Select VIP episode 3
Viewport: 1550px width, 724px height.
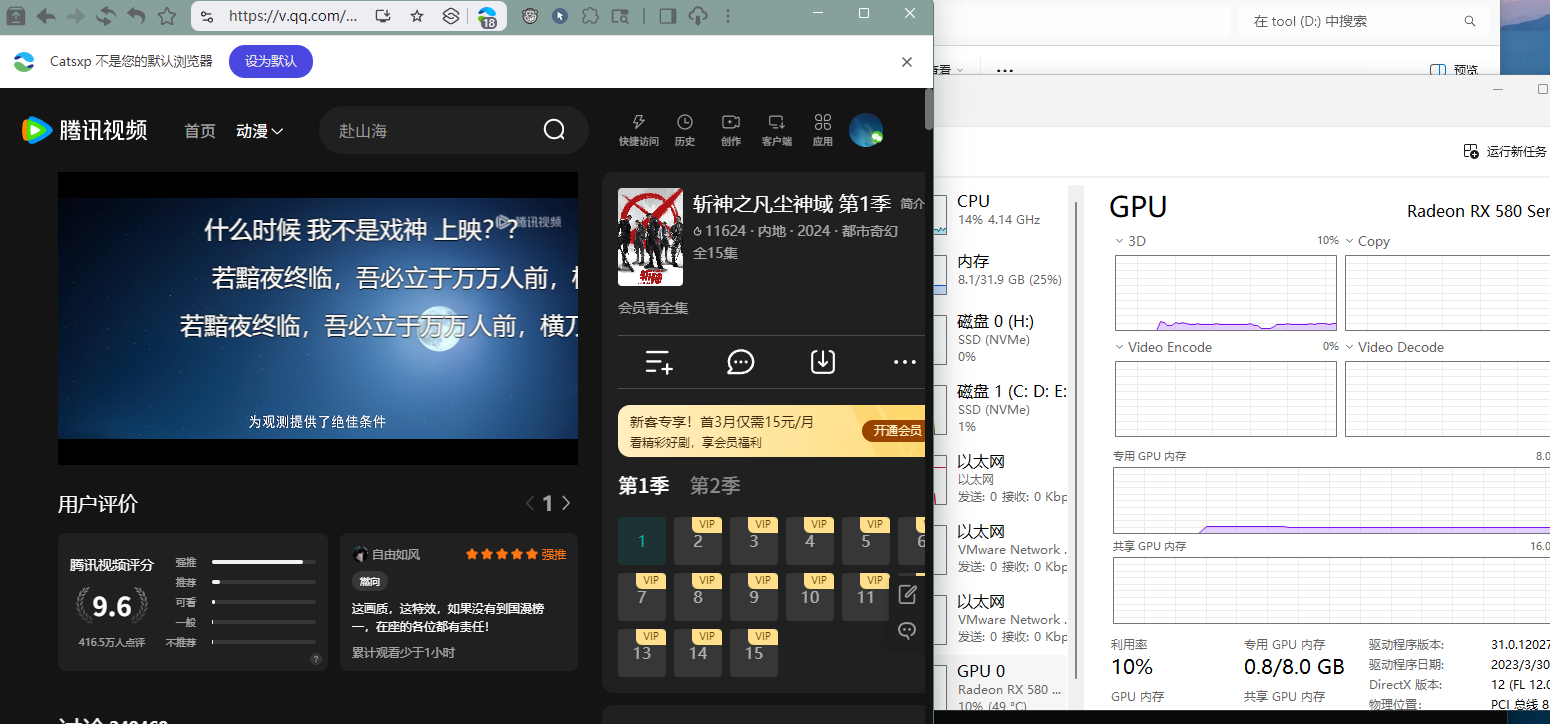754,541
